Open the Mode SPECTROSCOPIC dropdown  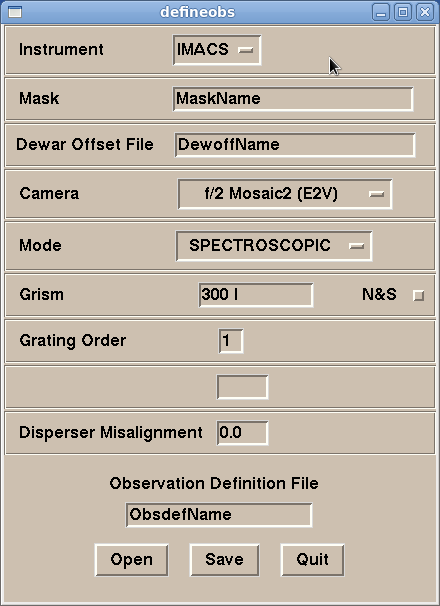[x=274, y=246]
